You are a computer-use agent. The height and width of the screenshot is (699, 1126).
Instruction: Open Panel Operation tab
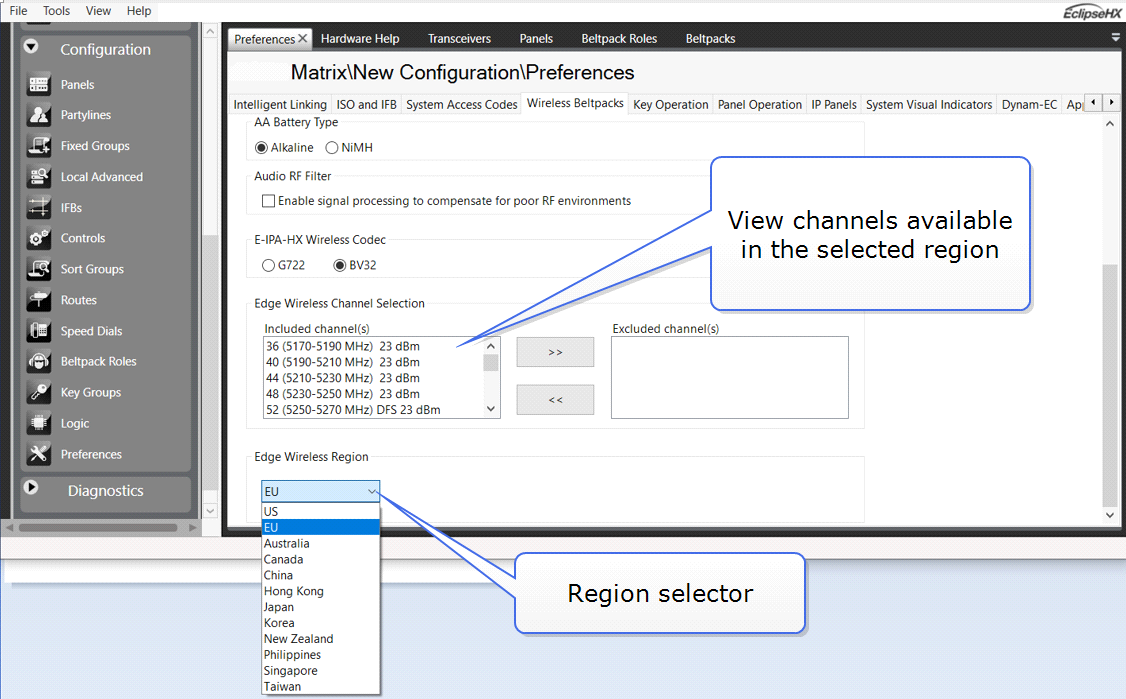point(760,105)
